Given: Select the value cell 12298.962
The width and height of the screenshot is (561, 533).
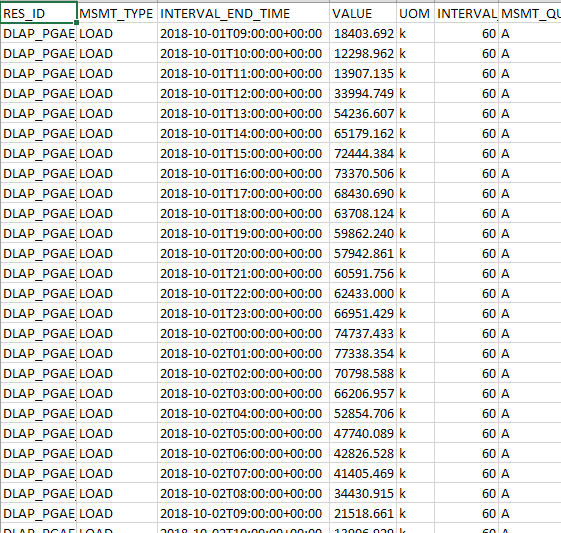Looking at the screenshot, I should (363, 54).
